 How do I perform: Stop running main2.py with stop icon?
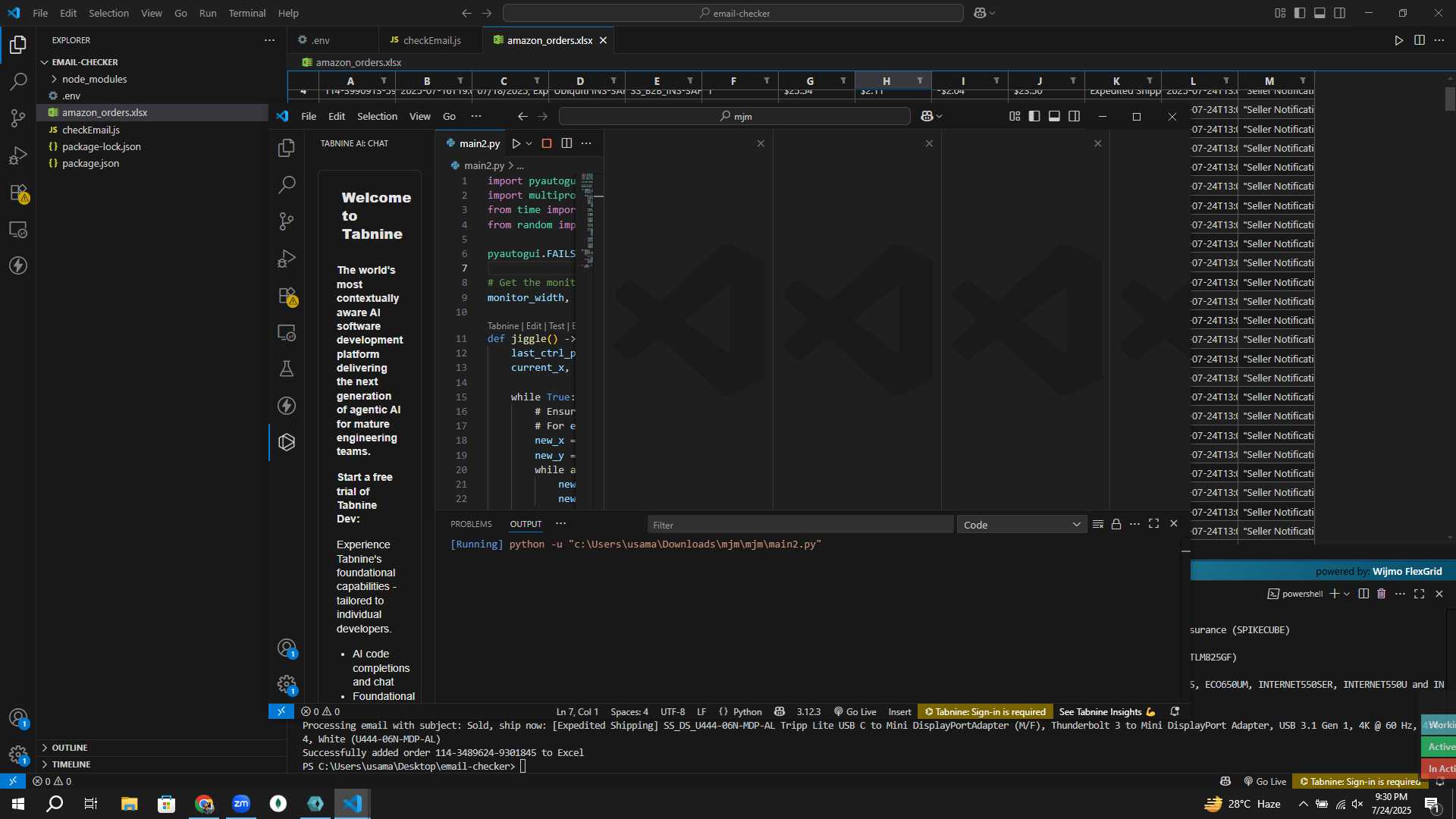click(547, 143)
